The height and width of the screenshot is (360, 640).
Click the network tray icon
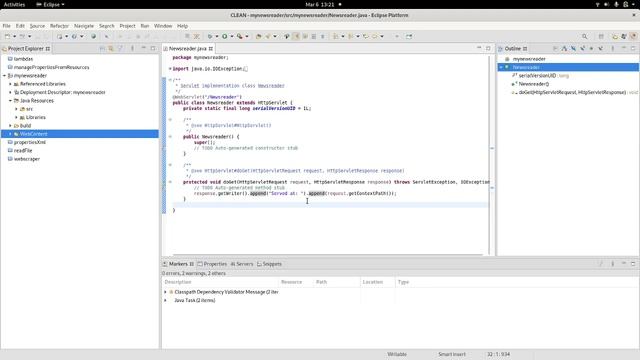coord(598,4)
